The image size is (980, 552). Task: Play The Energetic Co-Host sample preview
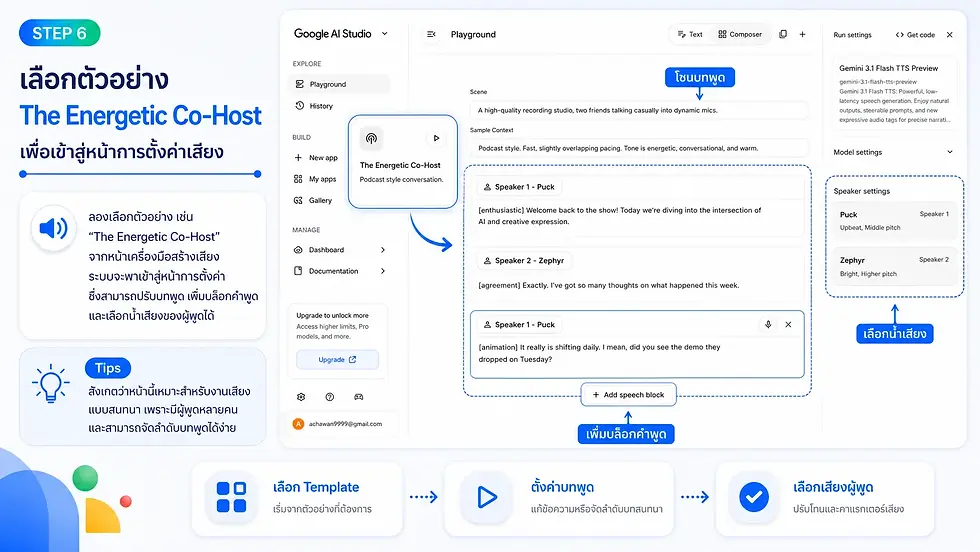(x=436, y=138)
